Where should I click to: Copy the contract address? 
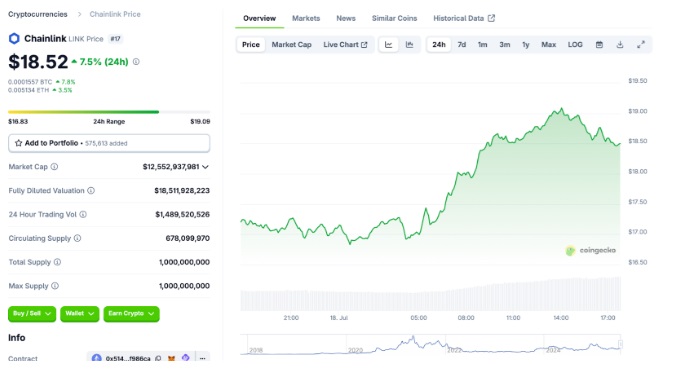pos(158,358)
